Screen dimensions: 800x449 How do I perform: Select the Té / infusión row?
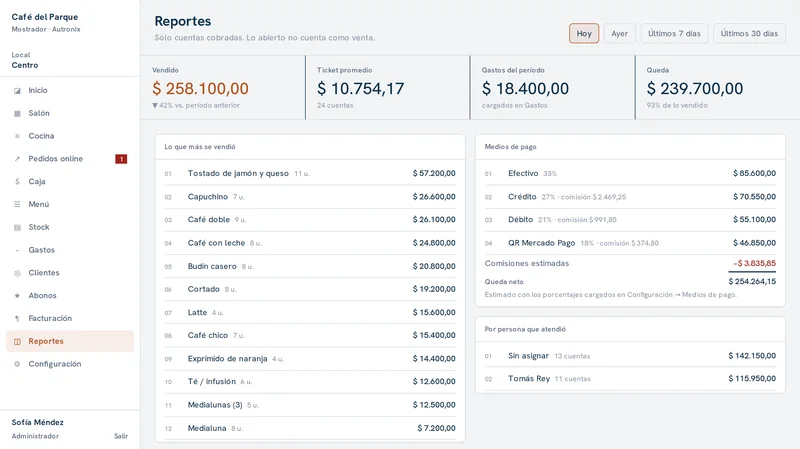(x=310, y=382)
